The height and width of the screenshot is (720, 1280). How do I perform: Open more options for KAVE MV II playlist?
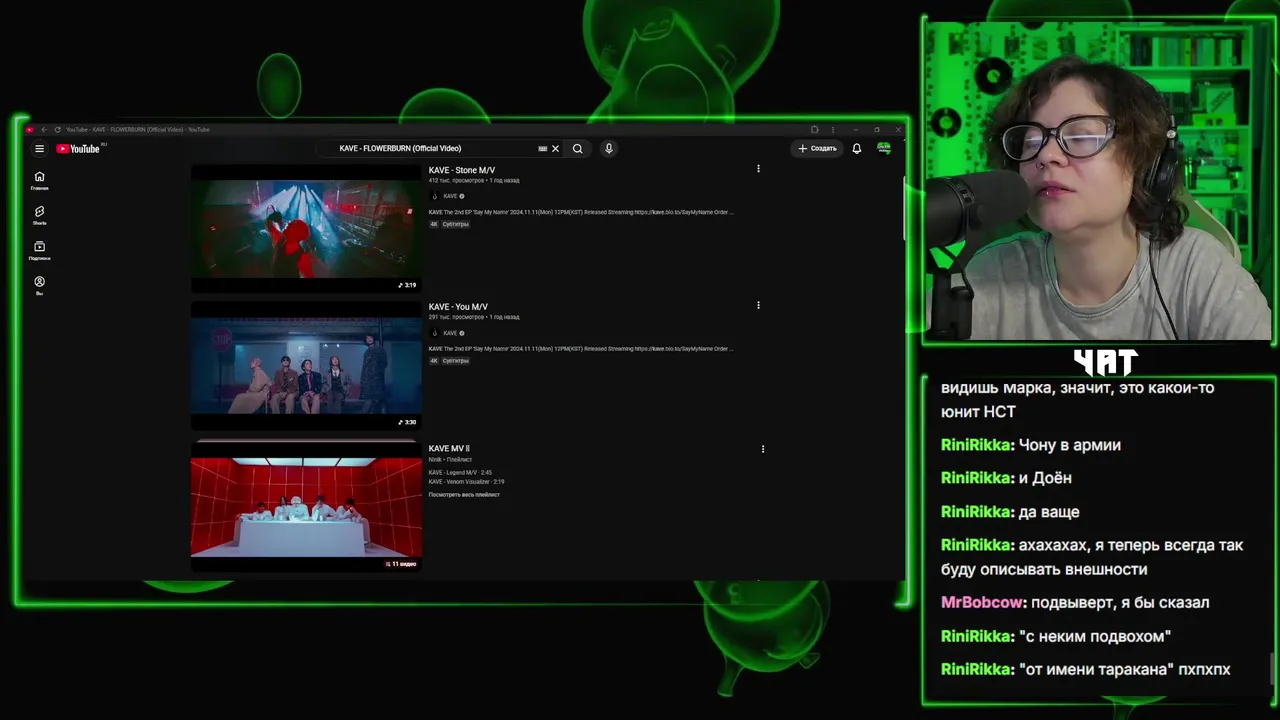click(x=763, y=449)
